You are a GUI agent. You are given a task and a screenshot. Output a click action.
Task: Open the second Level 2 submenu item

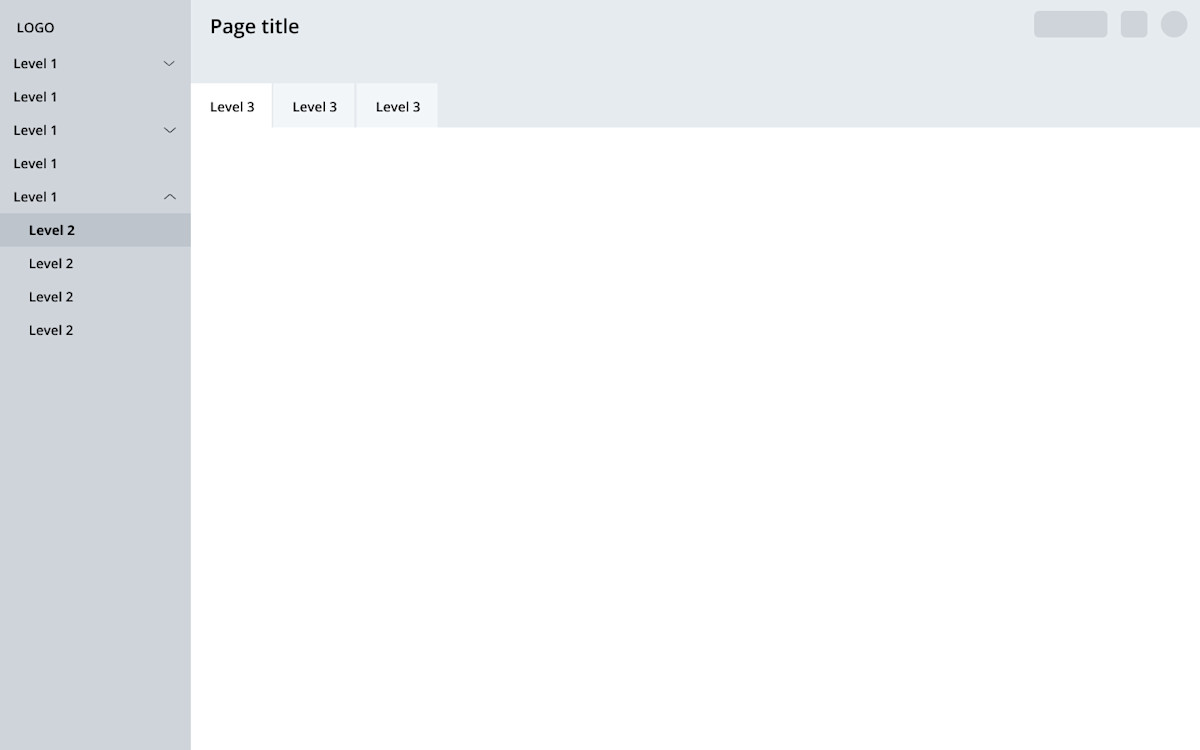51,264
